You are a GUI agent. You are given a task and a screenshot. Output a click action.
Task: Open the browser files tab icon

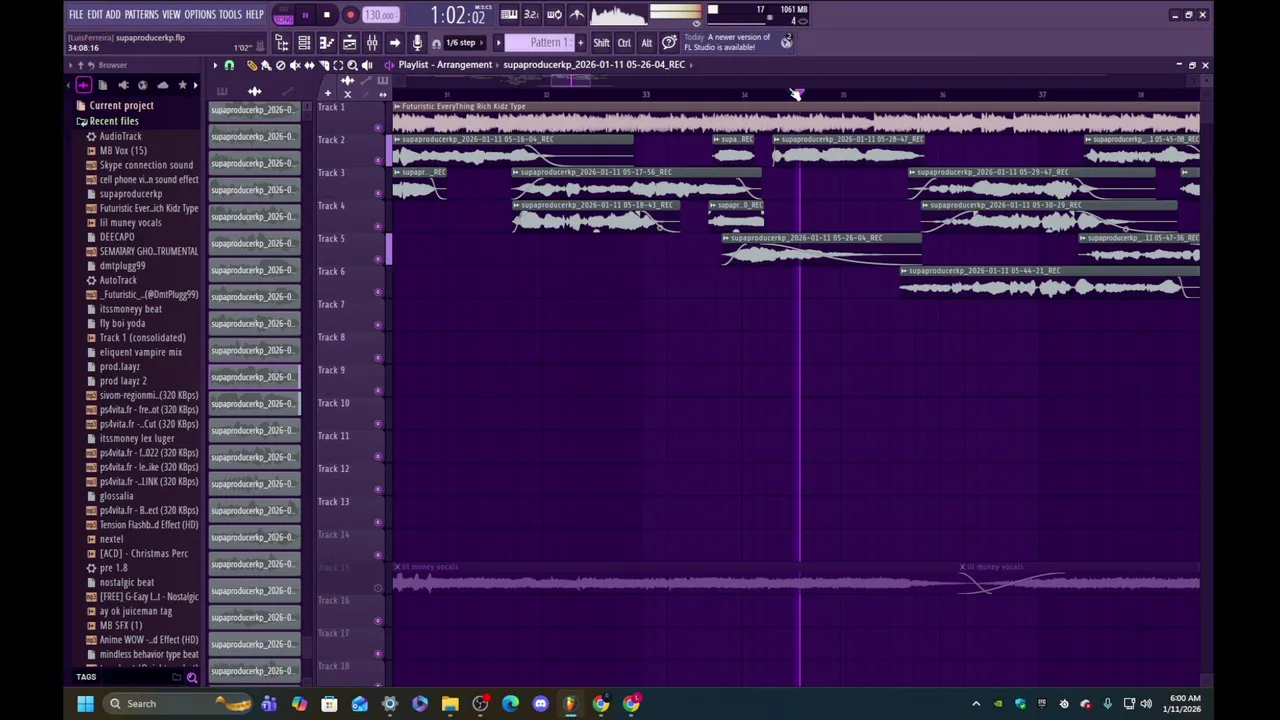pyautogui.click(x=102, y=85)
